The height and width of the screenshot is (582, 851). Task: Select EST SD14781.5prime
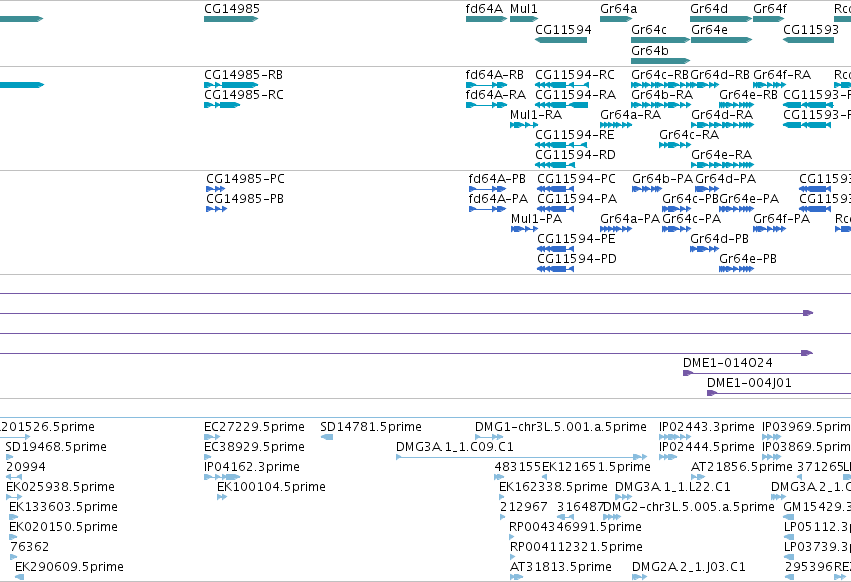[327, 437]
